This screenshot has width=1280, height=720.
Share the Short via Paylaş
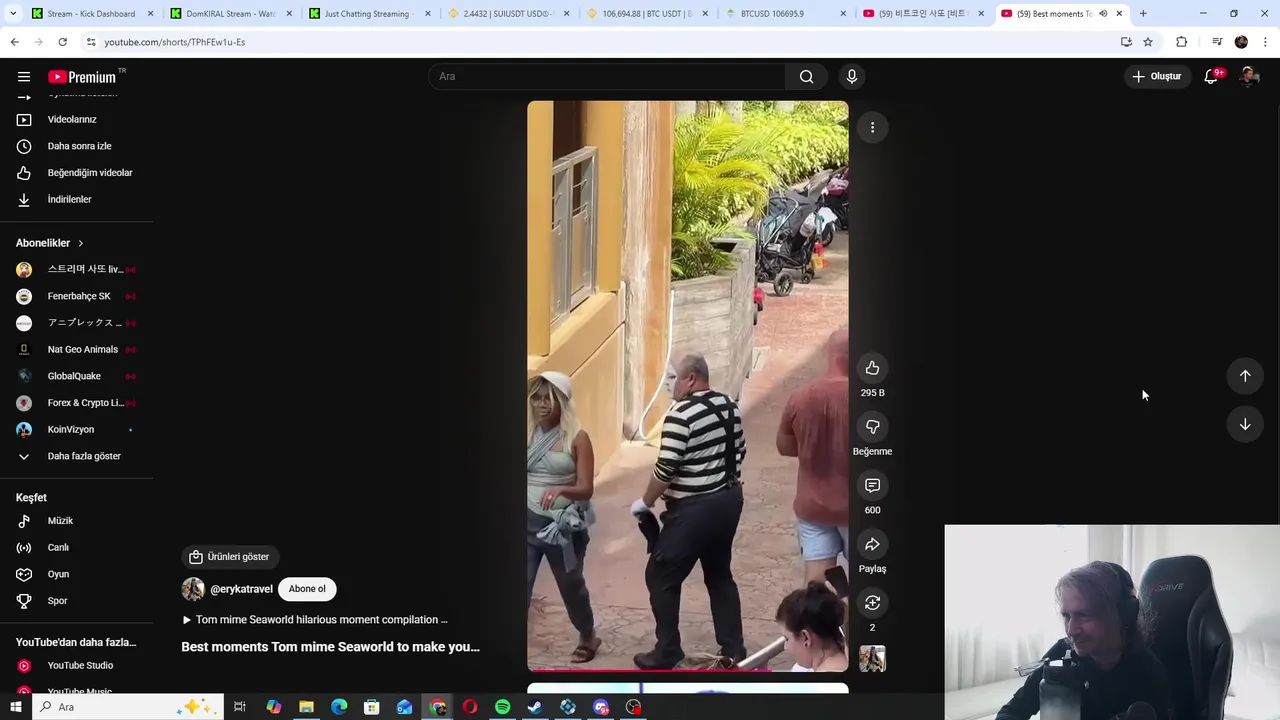point(872,545)
